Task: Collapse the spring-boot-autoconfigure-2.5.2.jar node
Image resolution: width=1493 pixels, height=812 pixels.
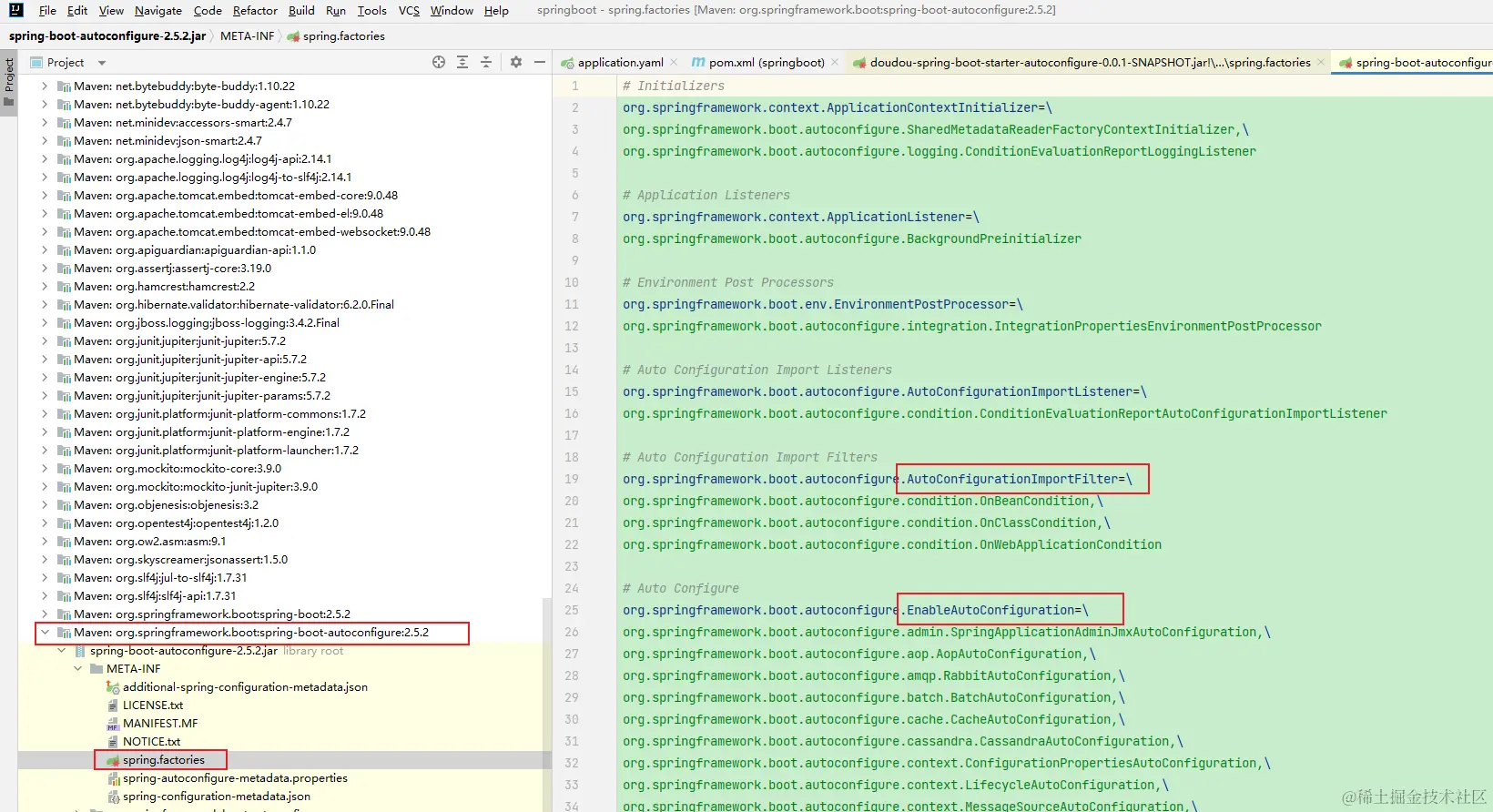Action: click(61, 651)
